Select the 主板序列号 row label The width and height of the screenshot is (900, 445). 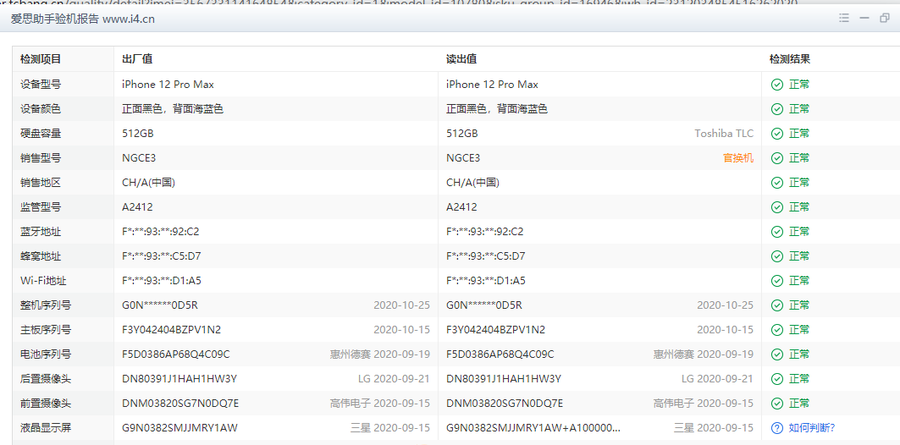[46, 330]
